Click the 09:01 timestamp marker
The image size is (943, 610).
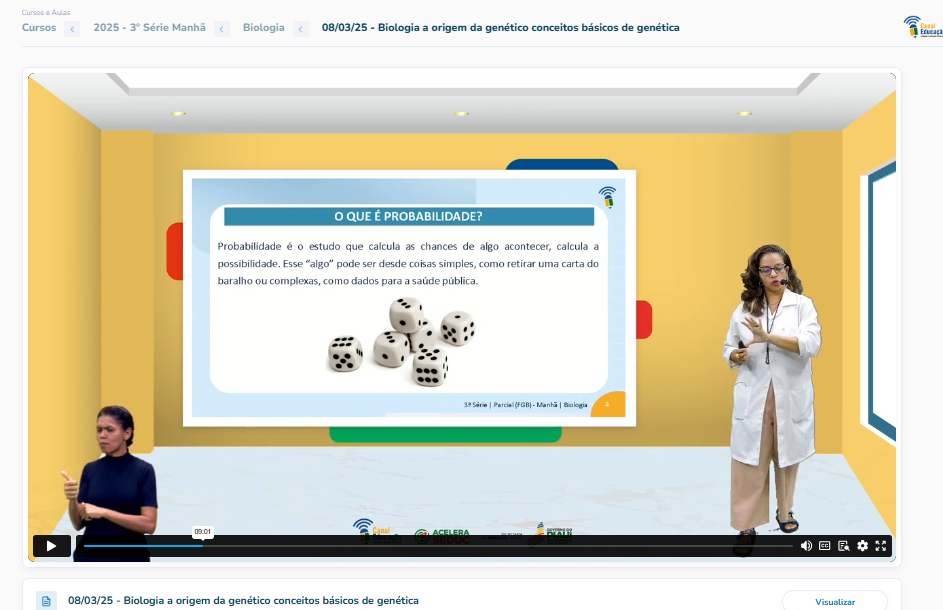pyautogui.click(x=202, y=532)
